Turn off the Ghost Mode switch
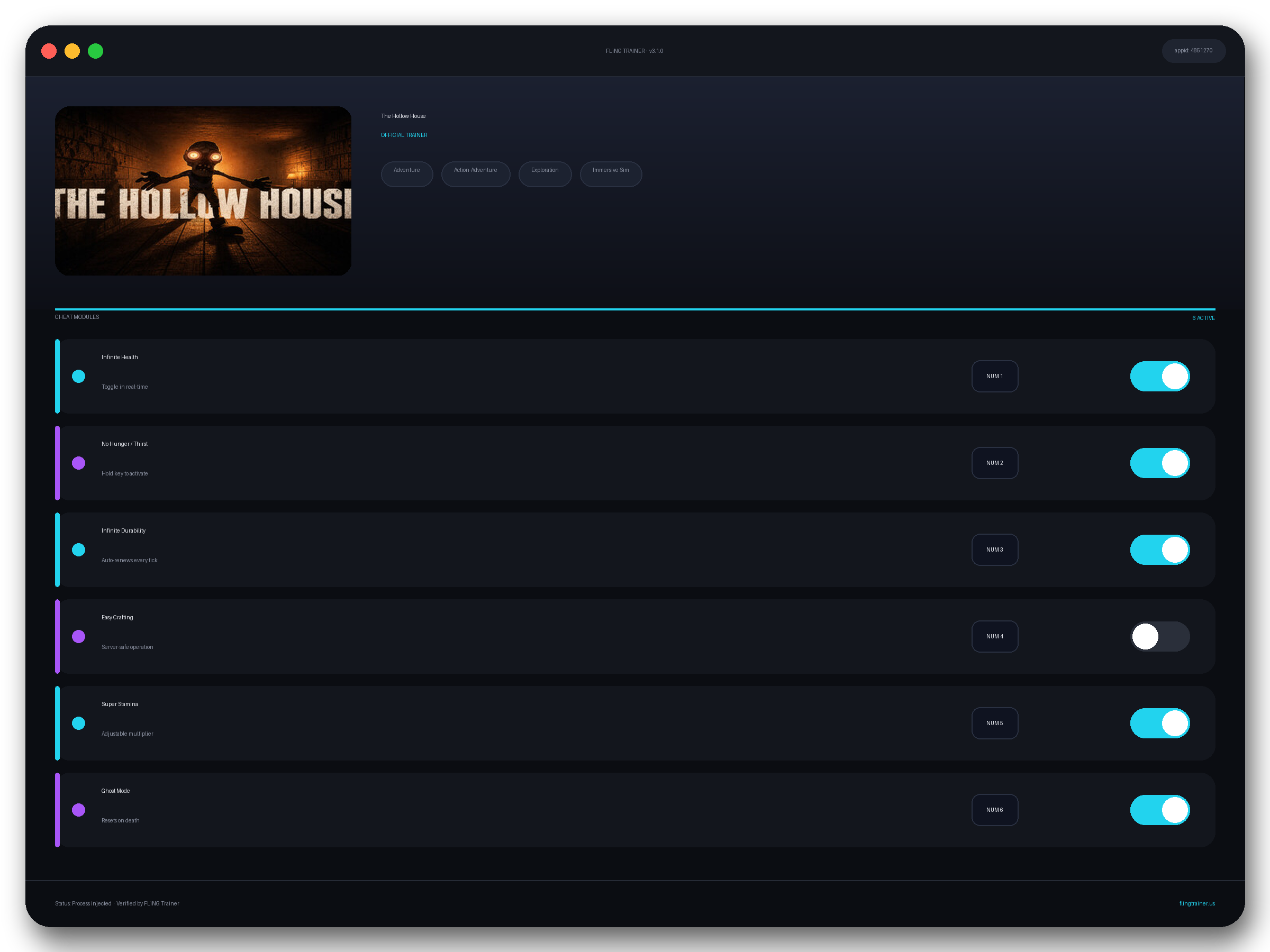Viewport: 1270px width, 952px height. (1160, 810)
